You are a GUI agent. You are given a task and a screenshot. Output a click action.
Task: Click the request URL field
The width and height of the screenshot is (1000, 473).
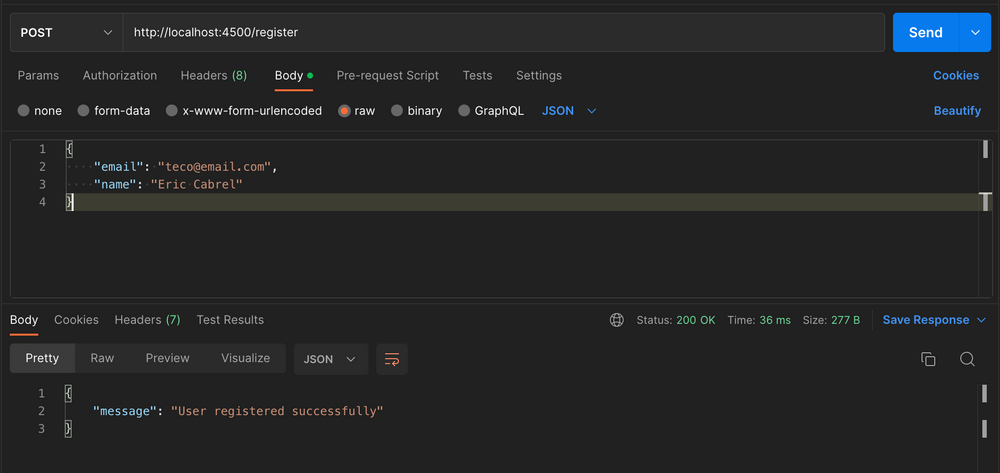[x=500, y=32]
